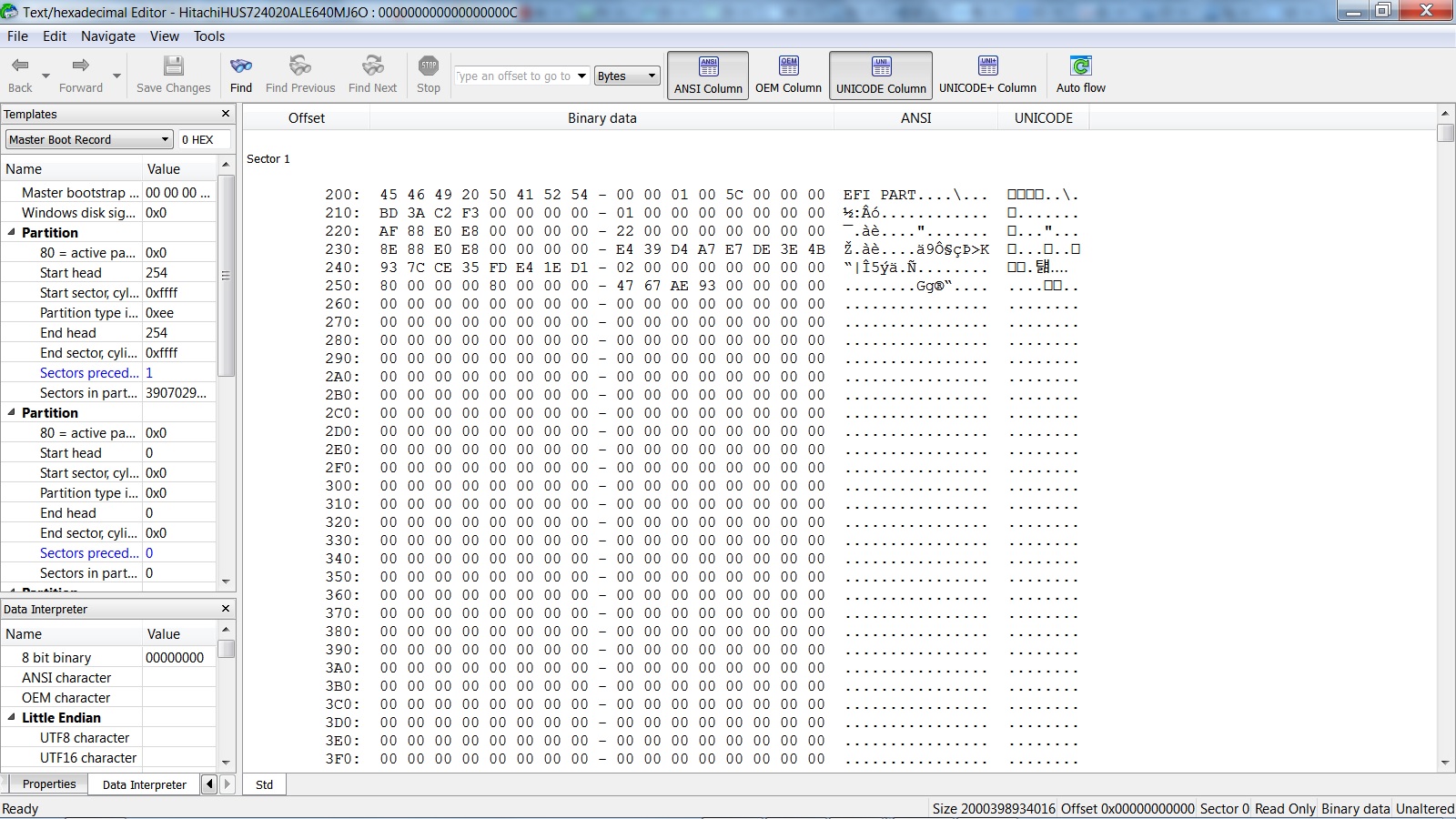This screenshot has height=819, width=1456.
Task: Select the Master bootstrap row
Action: pyautogui.click(x=108, y=192)
